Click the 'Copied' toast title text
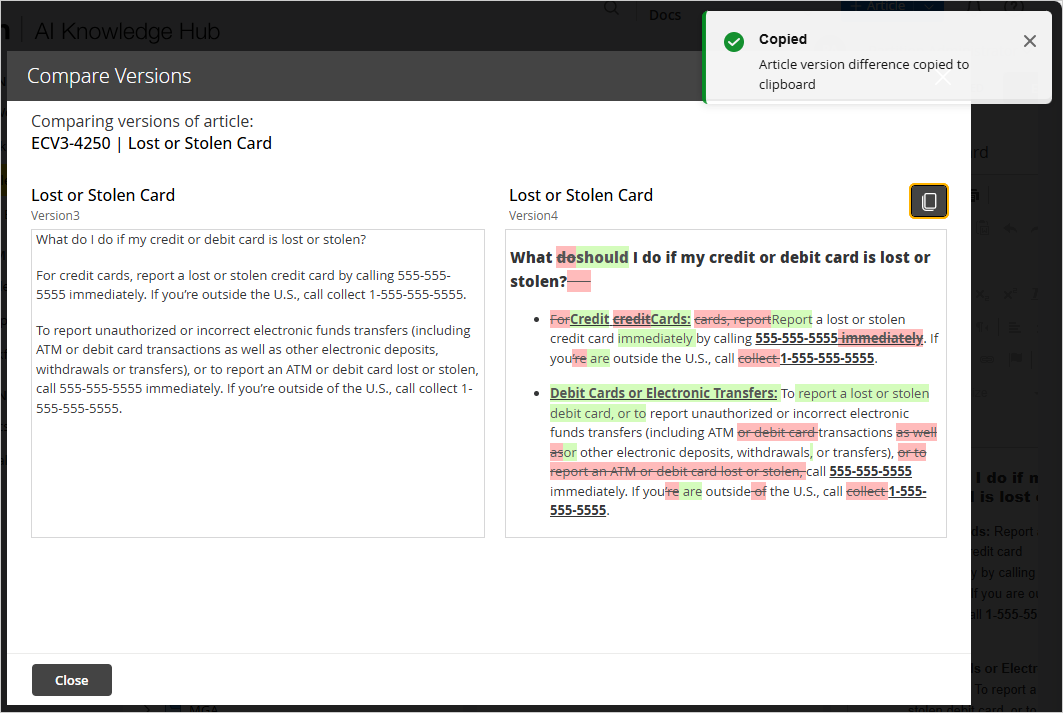 (x=782, y=40)
